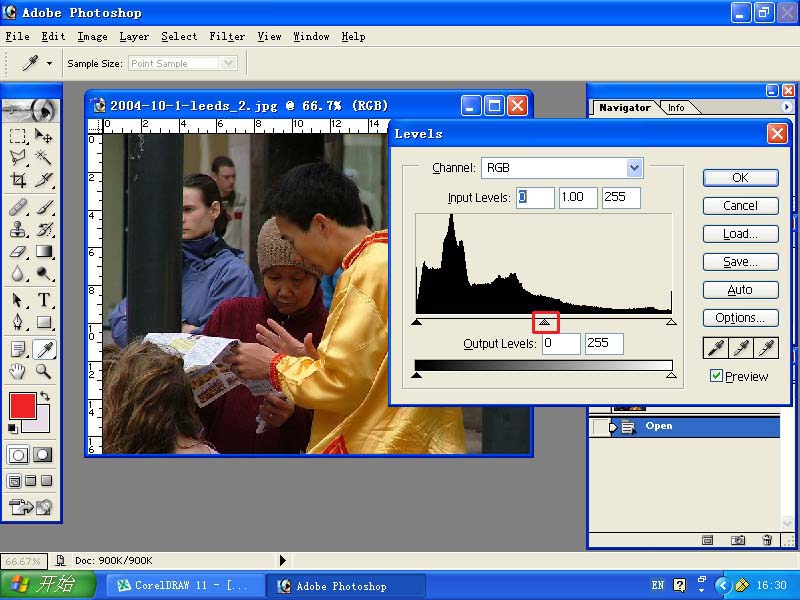Toggle the Preview checkbox in Levels
800x600 pixels.
(x=716, y=376)
